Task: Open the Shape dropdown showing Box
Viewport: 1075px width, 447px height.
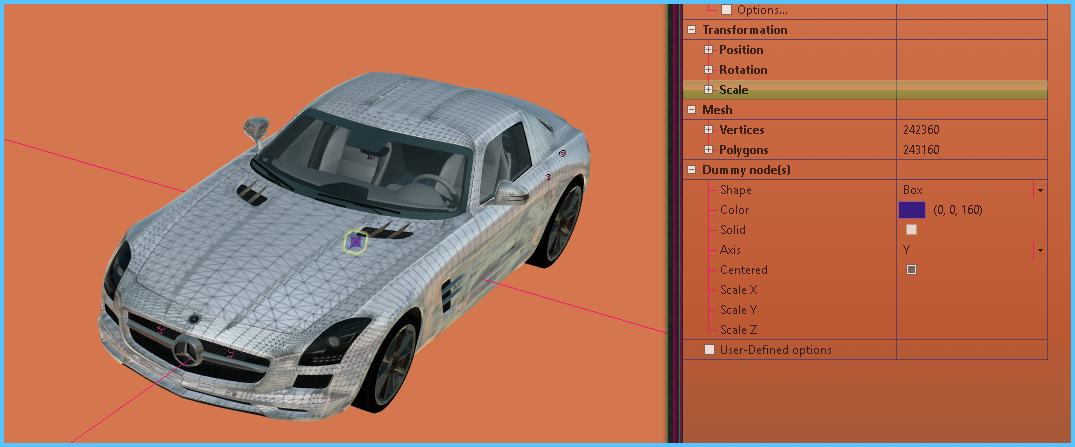Action: pyautogui.click(x=1040, y=190)
